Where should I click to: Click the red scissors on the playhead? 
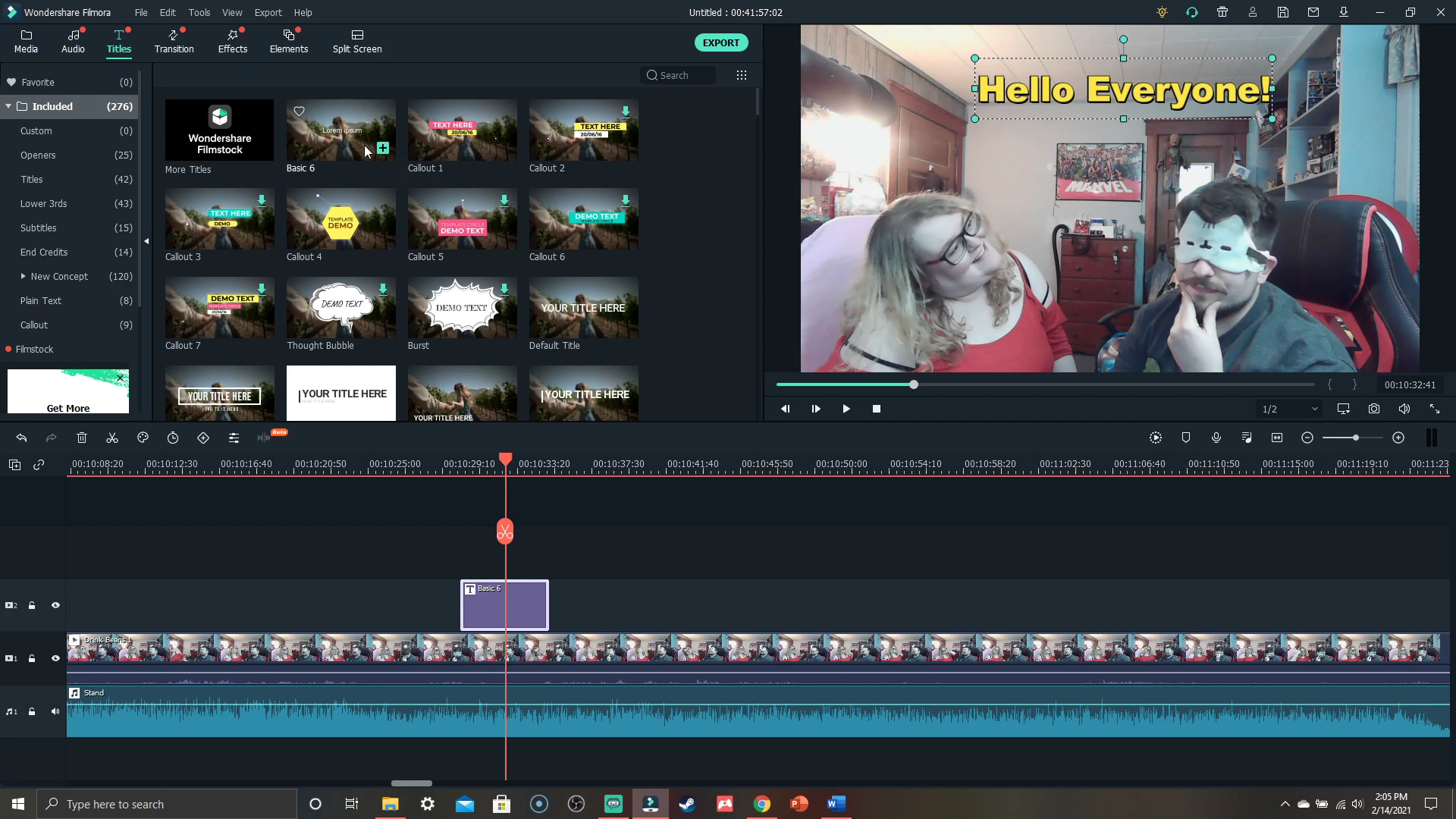coord(505,532)
